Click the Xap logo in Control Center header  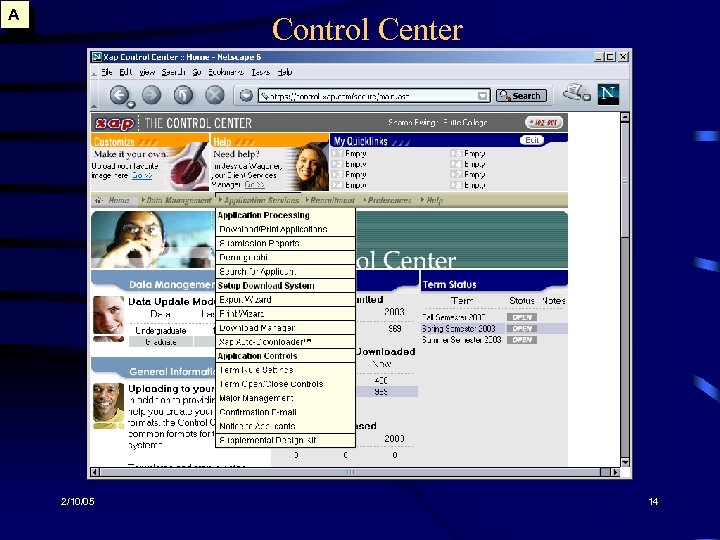[114, 123]
